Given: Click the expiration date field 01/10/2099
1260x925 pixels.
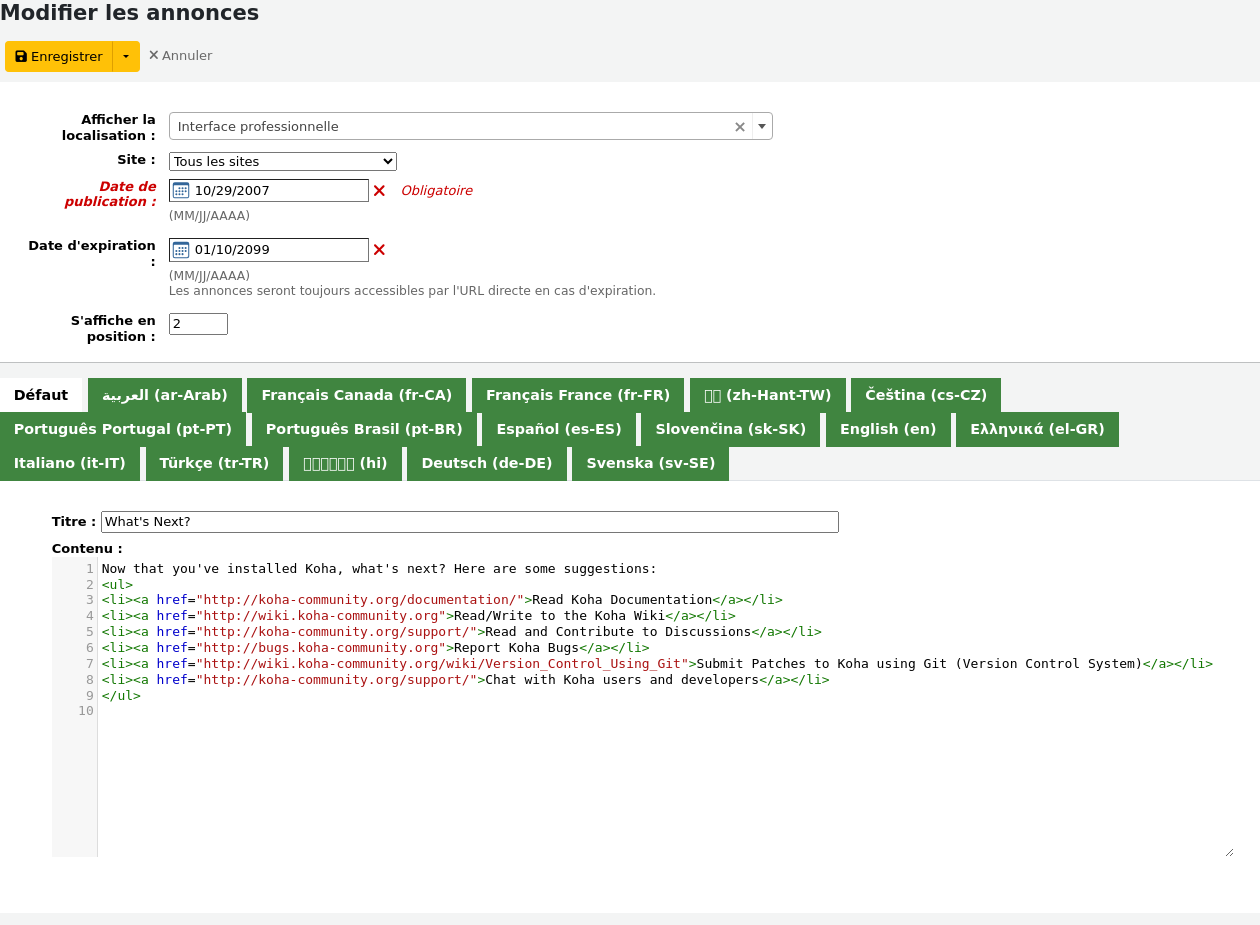Looking at the screenshot, I should click(x=269, y=249).
